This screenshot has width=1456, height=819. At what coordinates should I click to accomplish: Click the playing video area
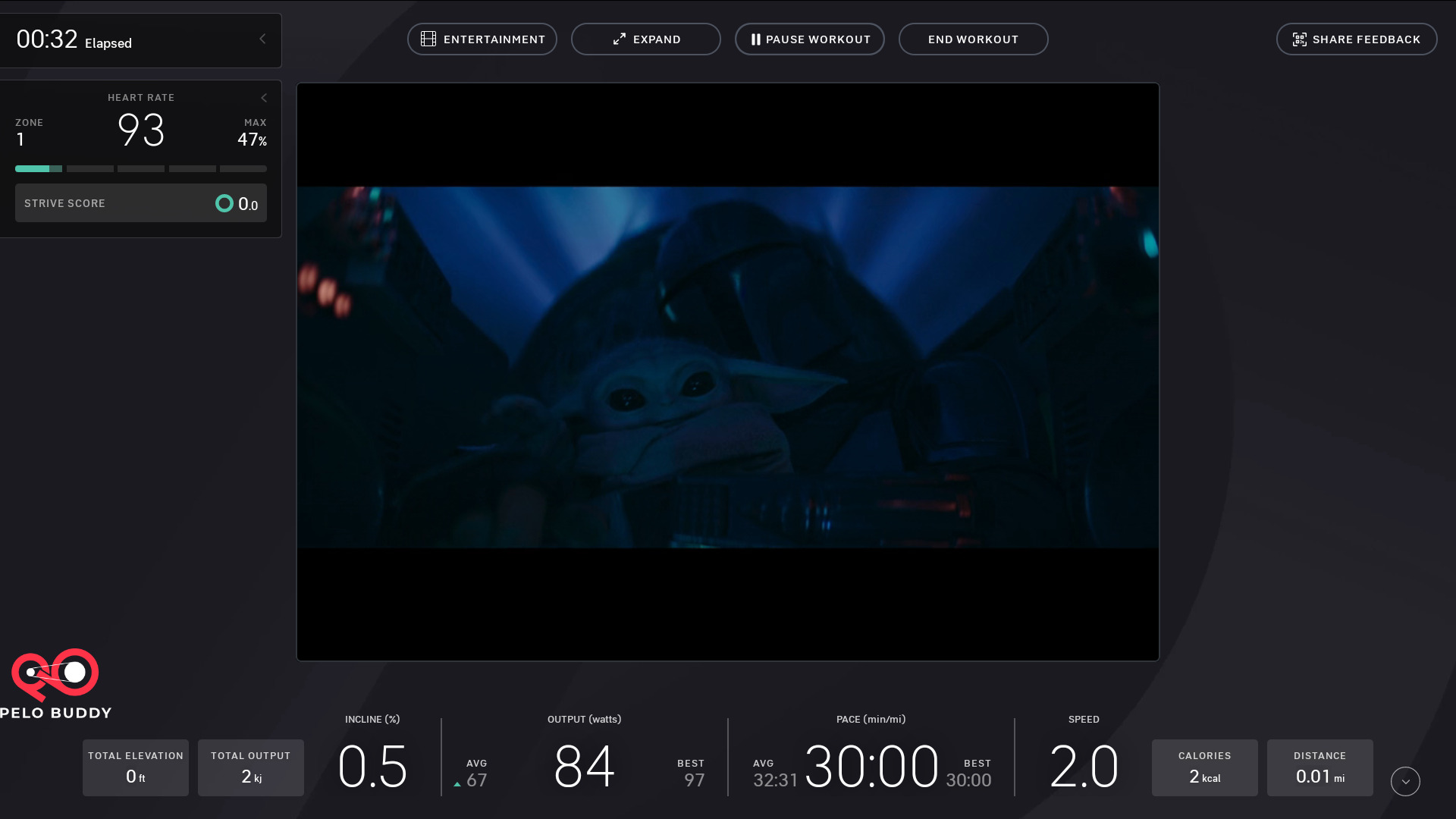click(x=727, y=368)
